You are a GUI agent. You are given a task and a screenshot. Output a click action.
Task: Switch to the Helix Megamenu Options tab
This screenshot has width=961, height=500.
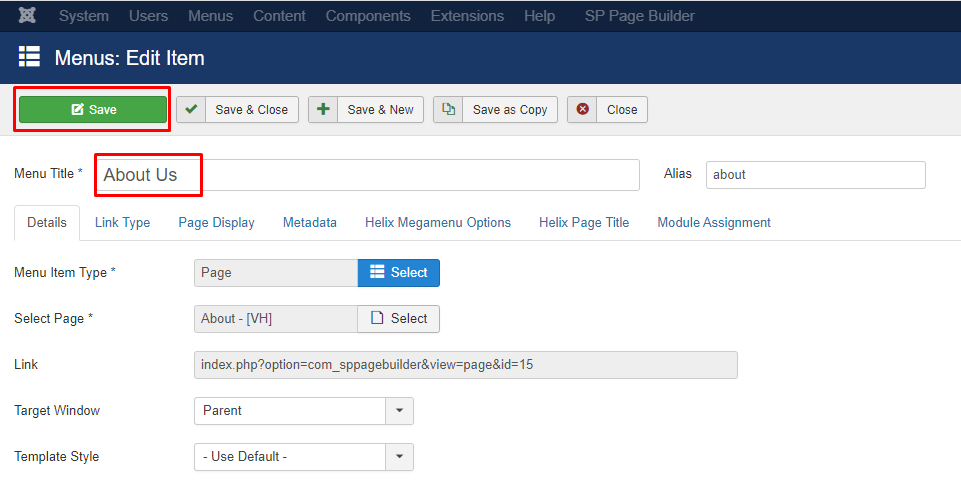438,222
